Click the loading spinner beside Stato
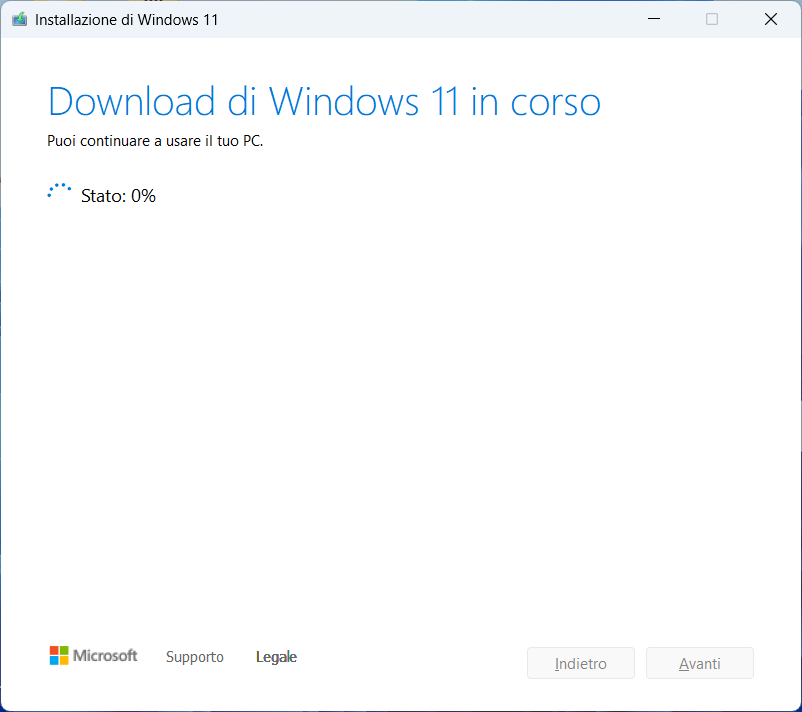The width and height of the screenshot is (802, 712). (59, 192)
